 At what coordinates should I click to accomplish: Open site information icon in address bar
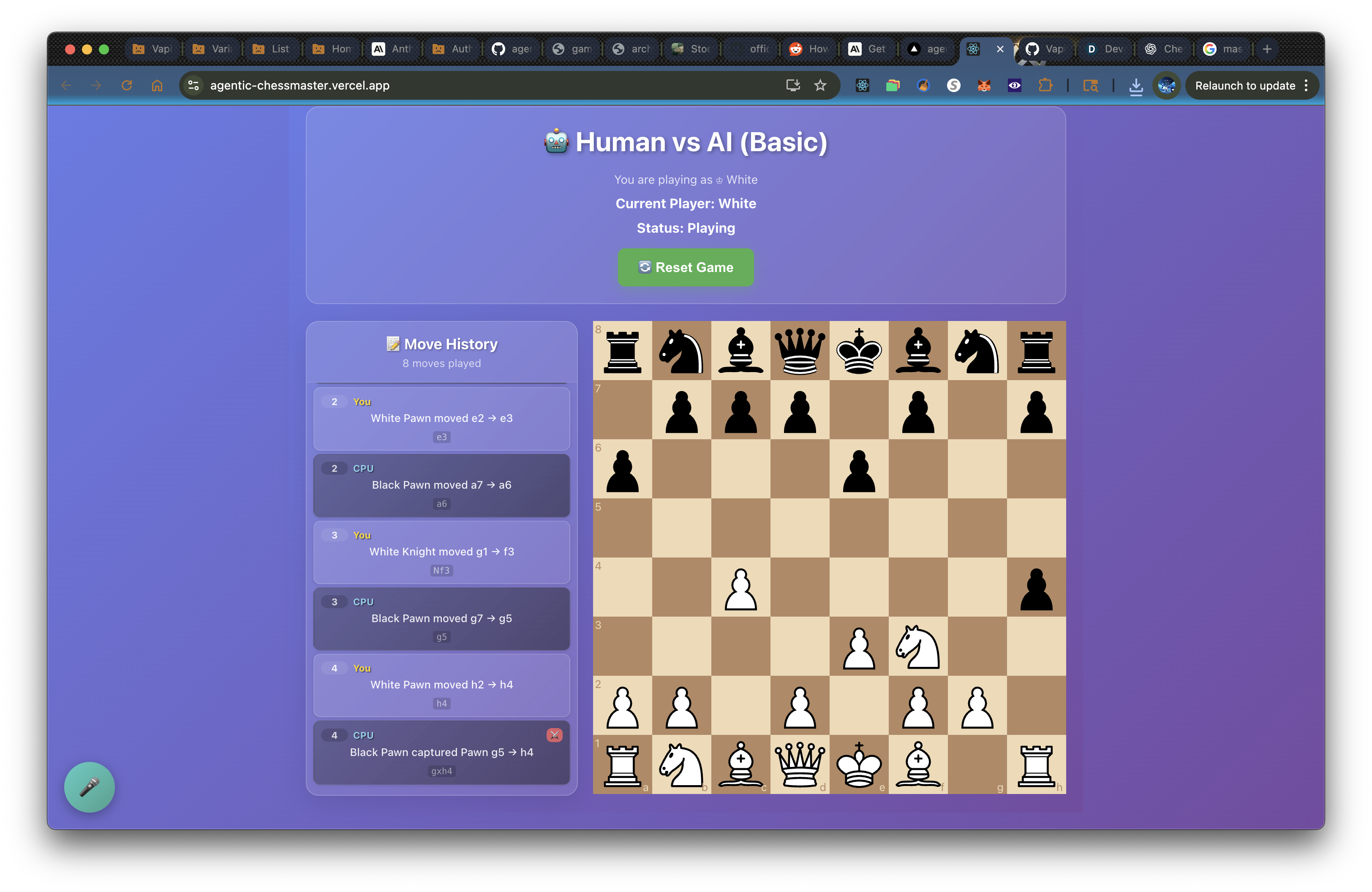coord(194,85)
